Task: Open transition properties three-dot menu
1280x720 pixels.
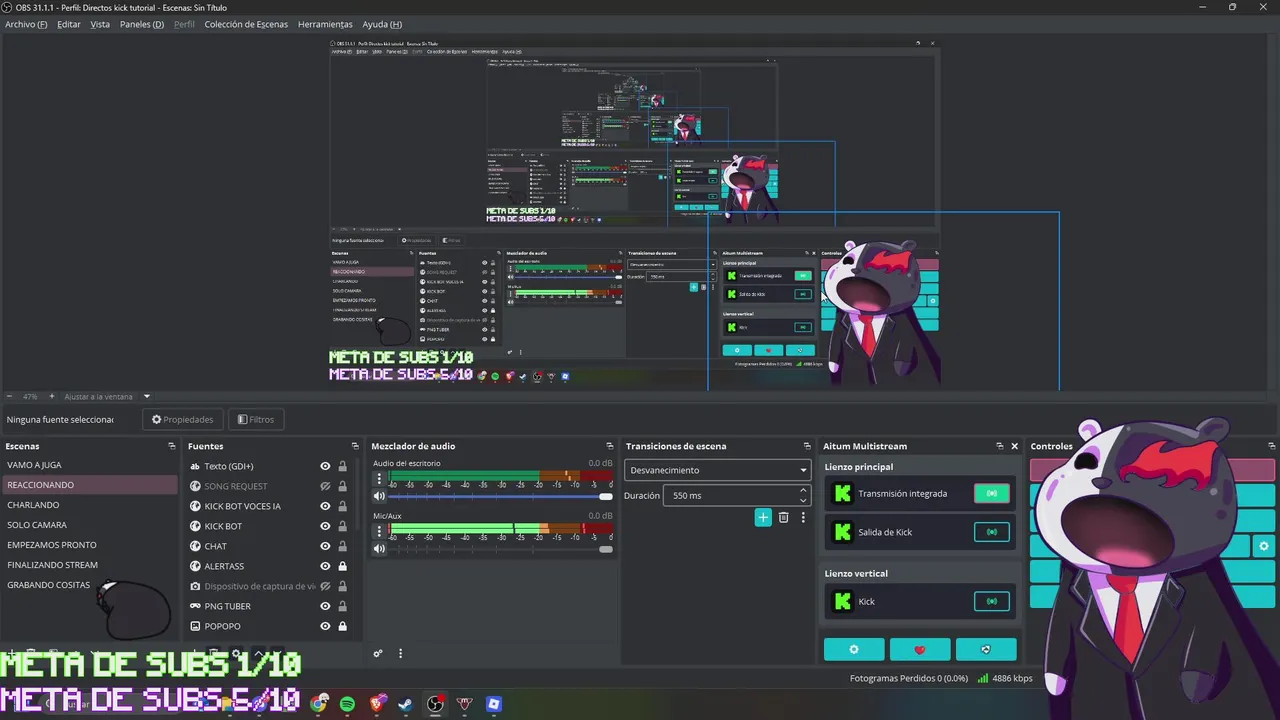Action: tap(802, 517)
